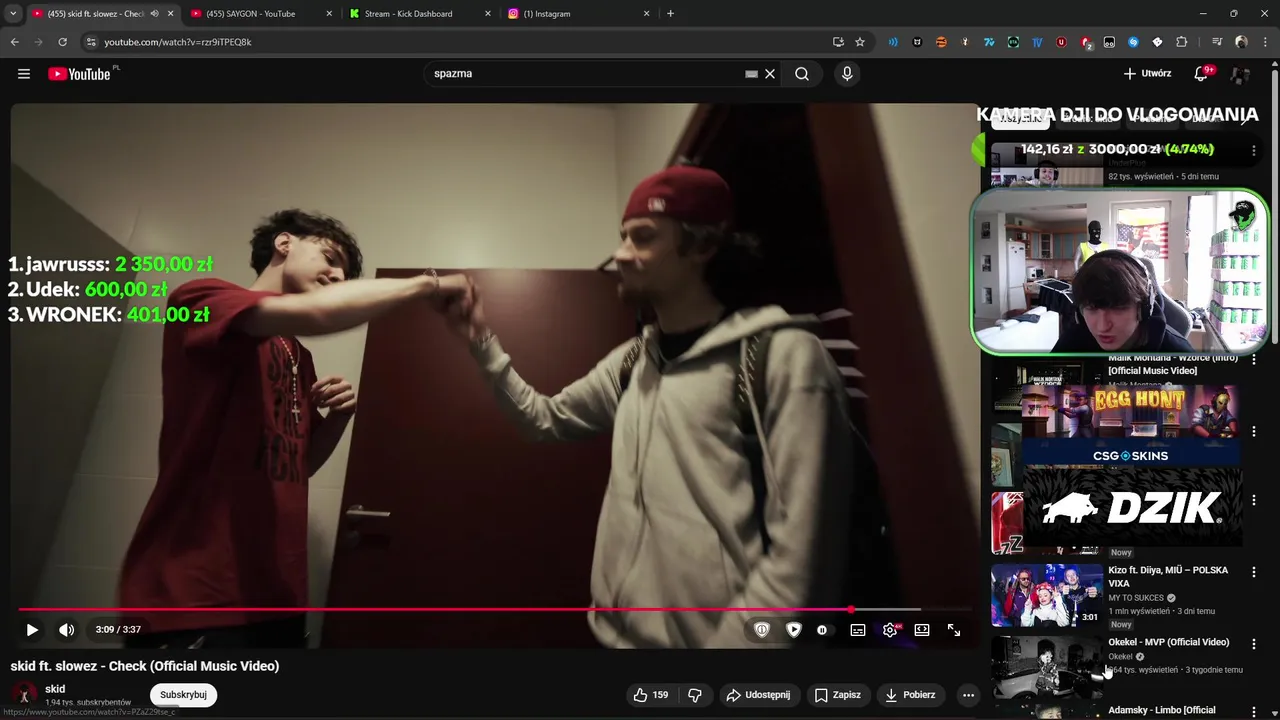Open the puzzle-piece extensions menu

[1181, 42]
